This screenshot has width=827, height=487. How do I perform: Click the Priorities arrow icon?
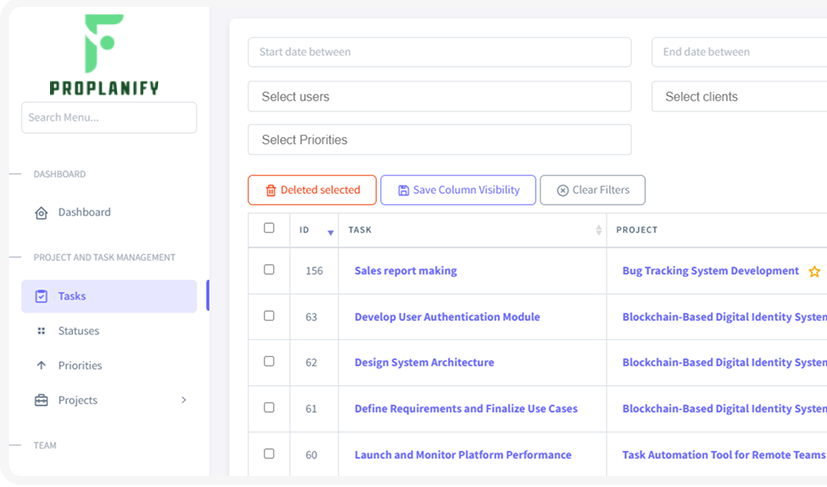click(41, 366)
